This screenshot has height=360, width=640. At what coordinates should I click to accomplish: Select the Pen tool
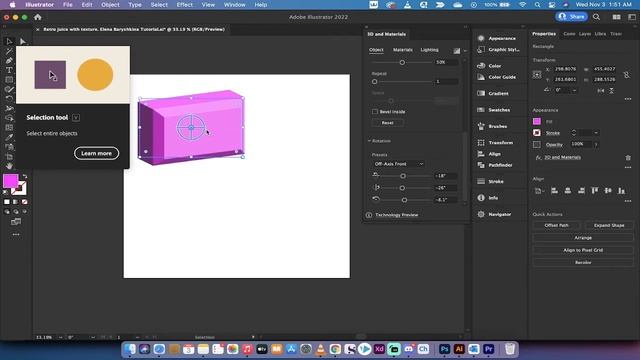pyautogui.click(x=9, y=60)
